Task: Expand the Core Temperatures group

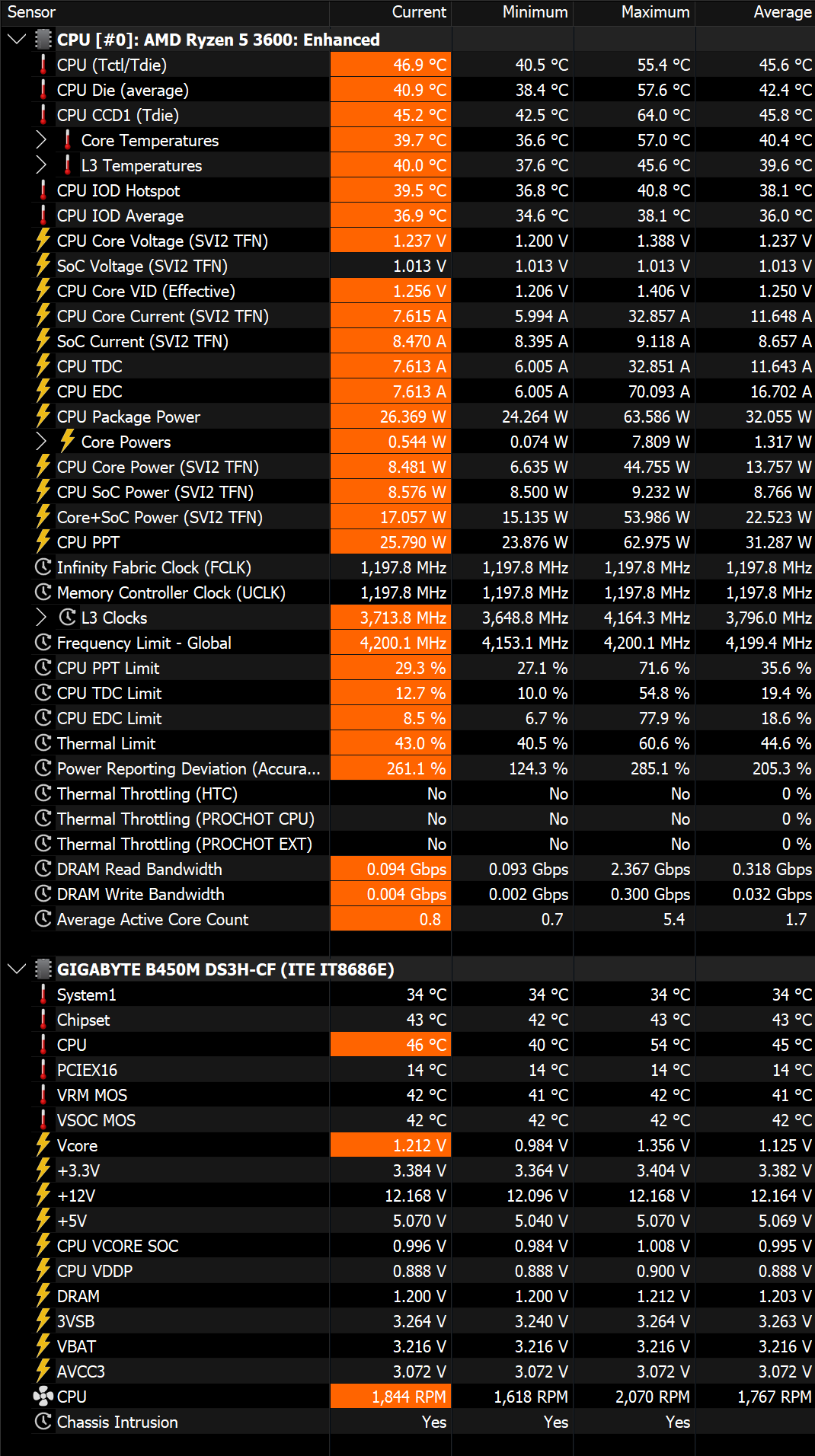Action: point(42,140)
